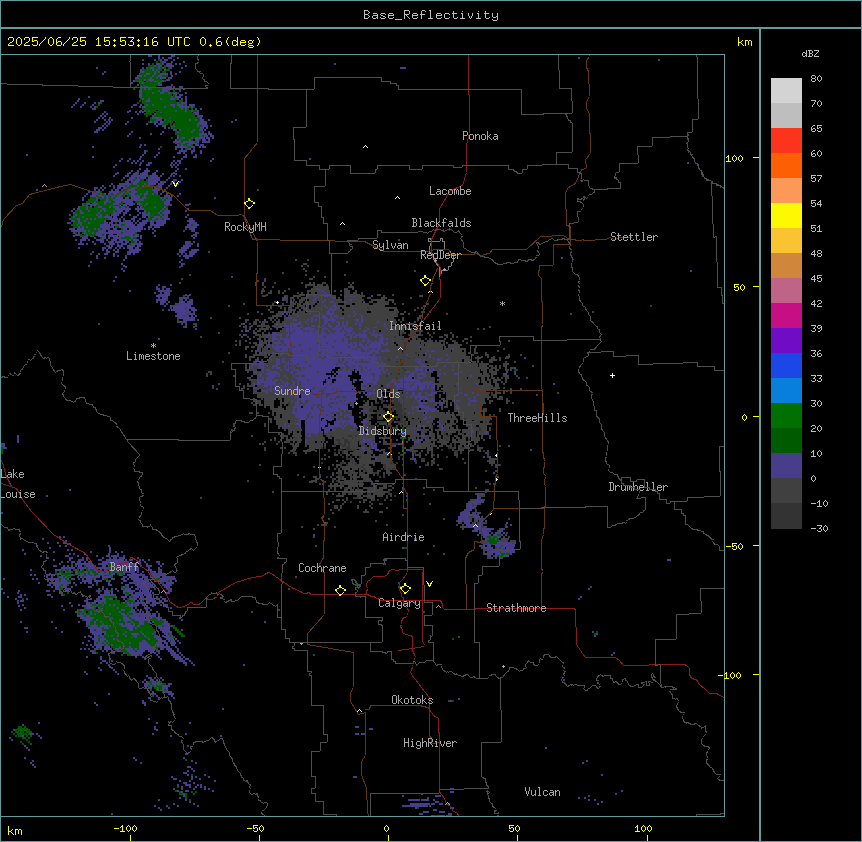Click the Vulcan label
Screen dimensions: 862x842
(543, 792)
